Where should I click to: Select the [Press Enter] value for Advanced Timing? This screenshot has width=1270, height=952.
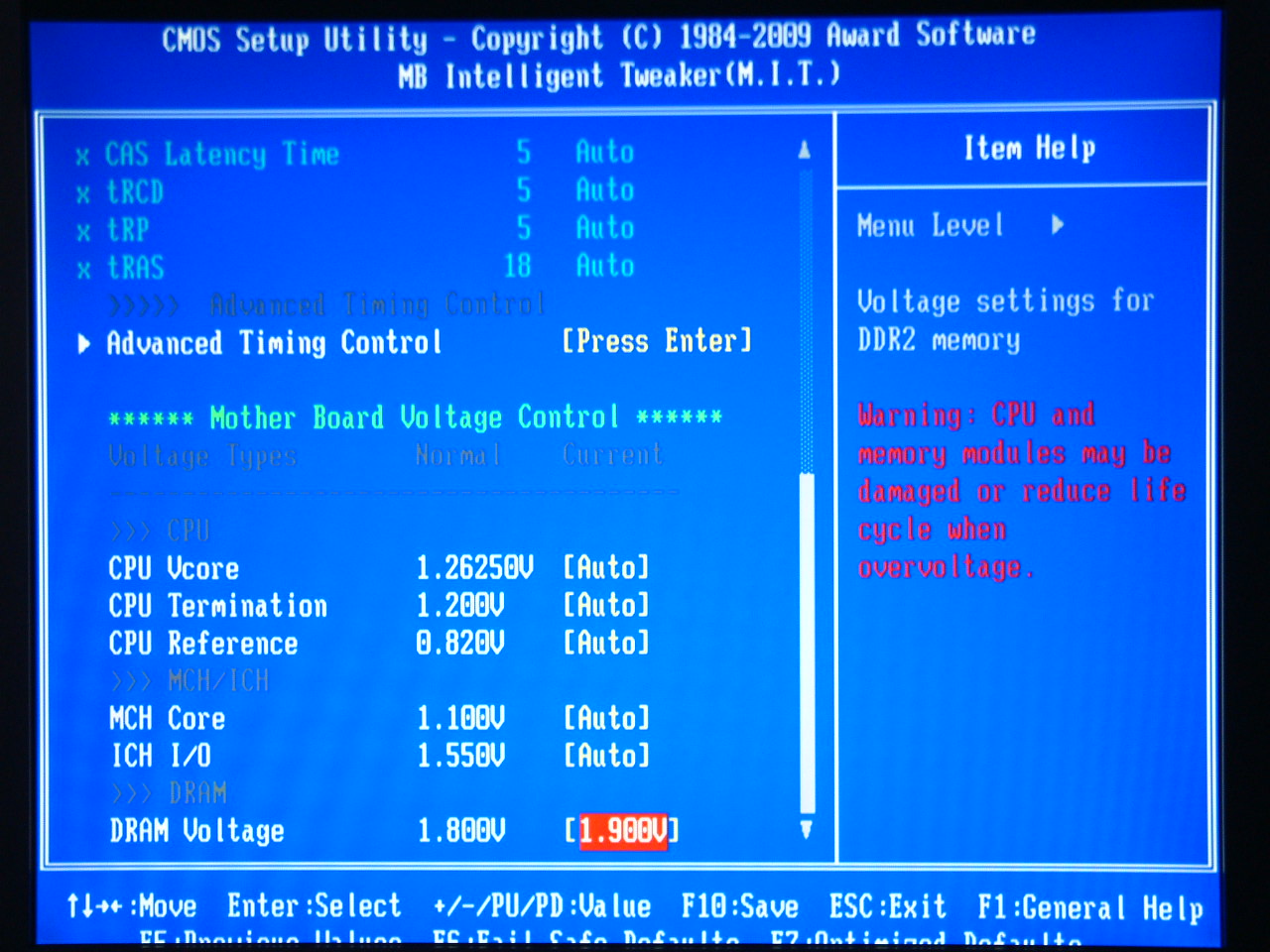coord(657,341)
